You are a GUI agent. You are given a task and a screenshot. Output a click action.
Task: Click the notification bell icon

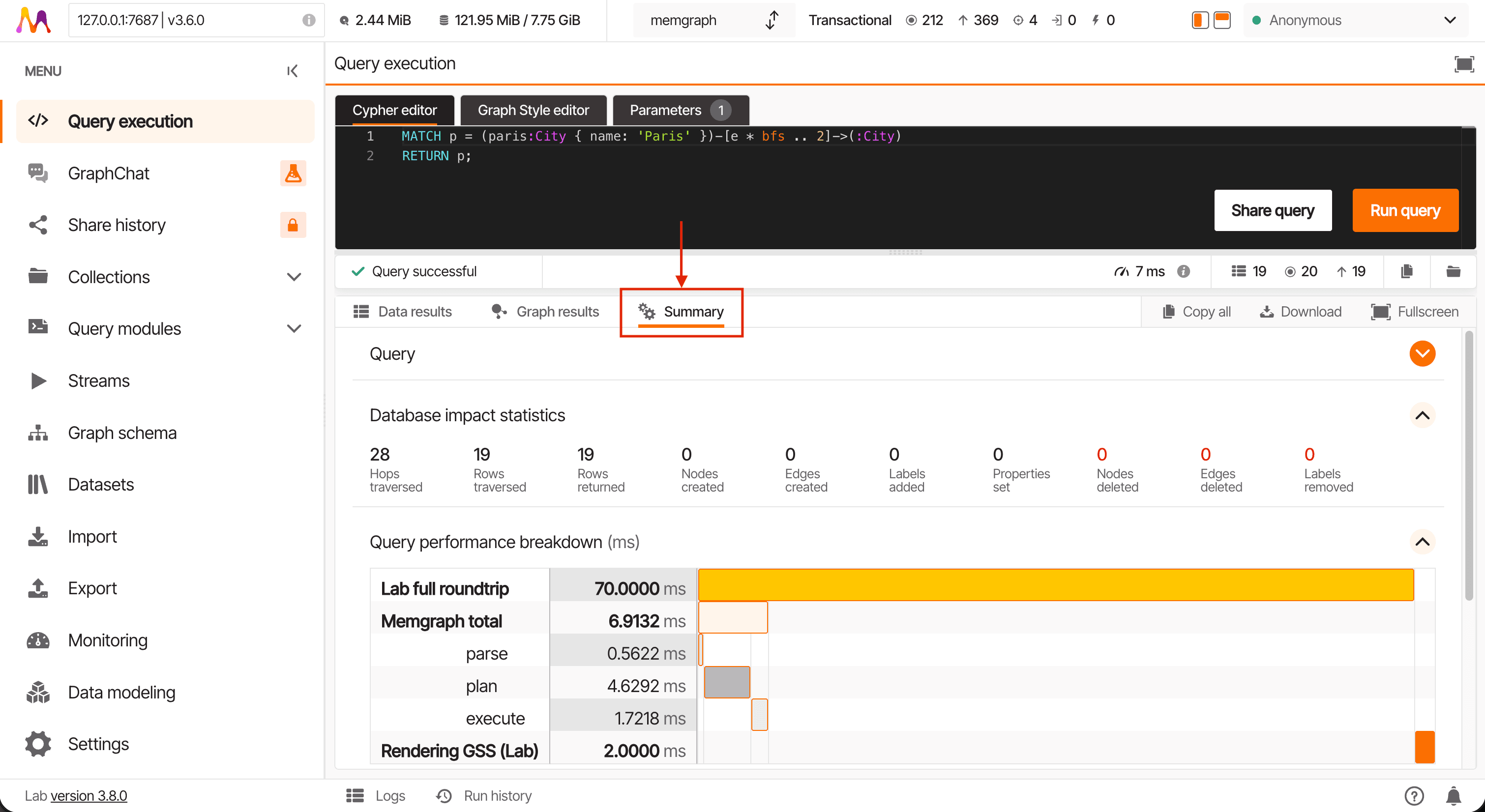(x=1454, y=796)
